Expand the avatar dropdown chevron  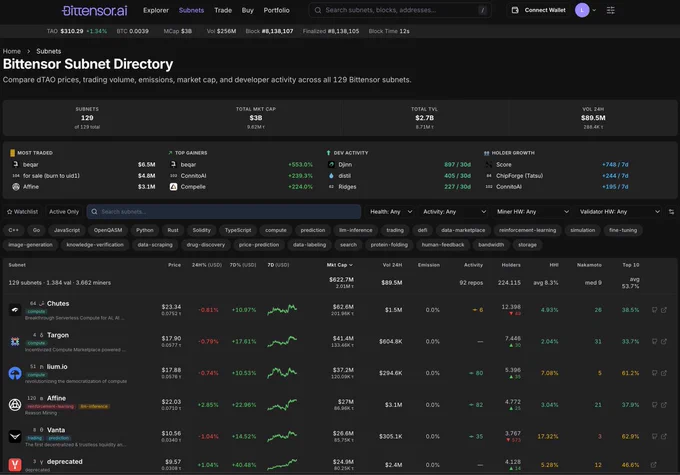point(594,10)
